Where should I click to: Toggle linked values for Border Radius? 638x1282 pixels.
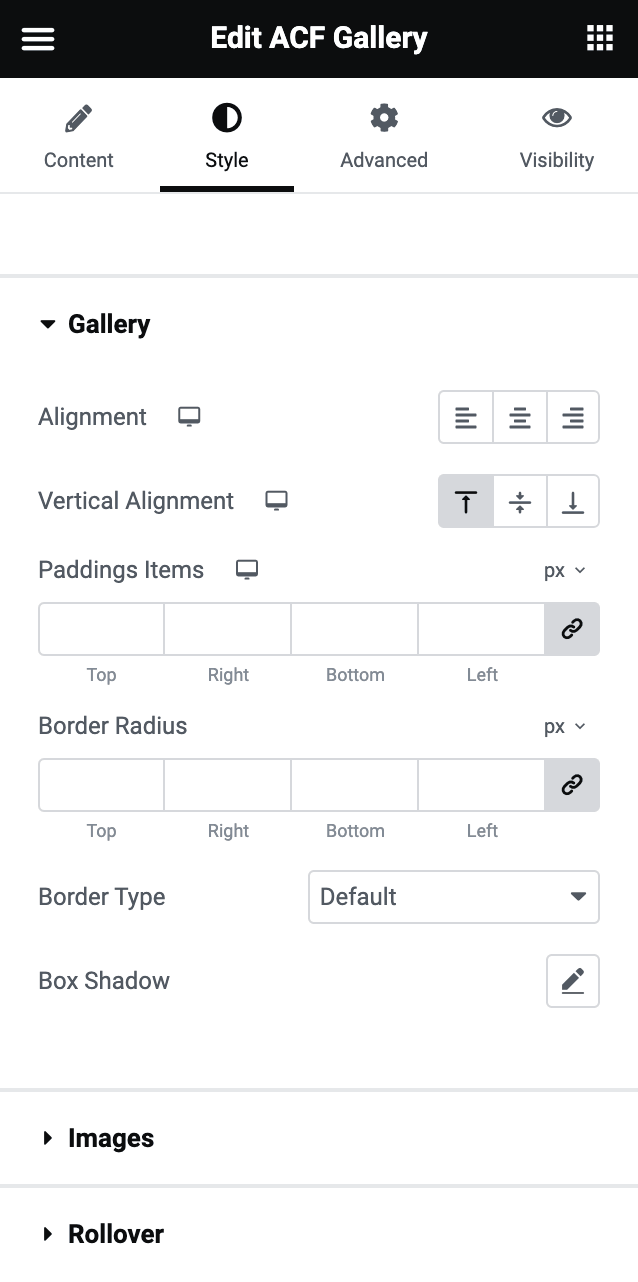[x=572, y=785]
